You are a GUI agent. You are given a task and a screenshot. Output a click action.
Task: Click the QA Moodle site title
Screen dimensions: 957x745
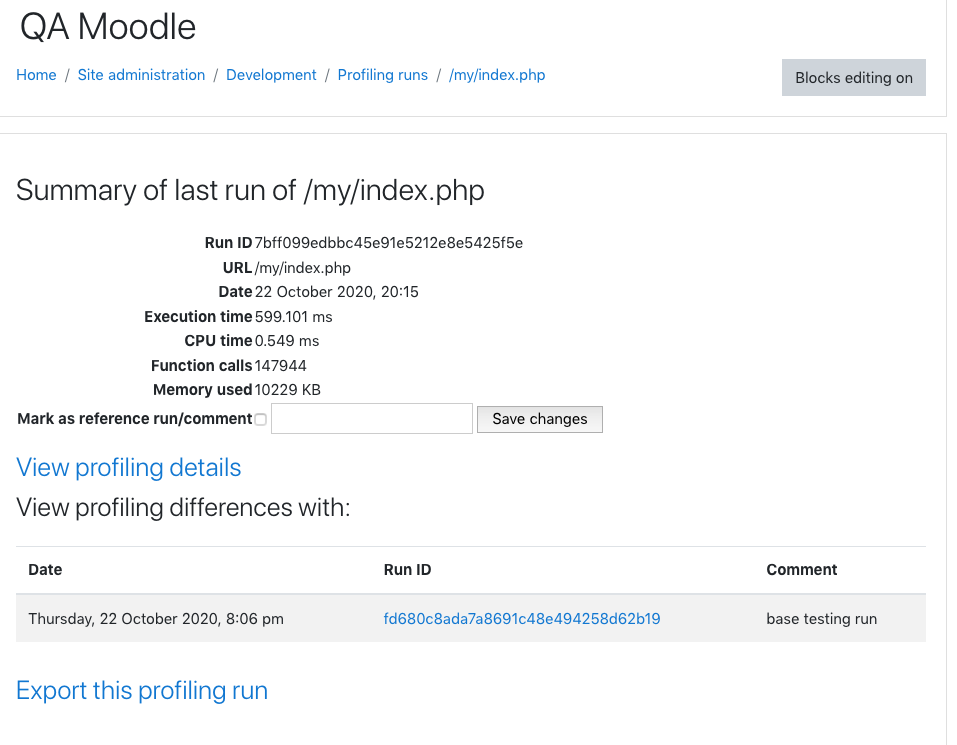coord(108,27)
